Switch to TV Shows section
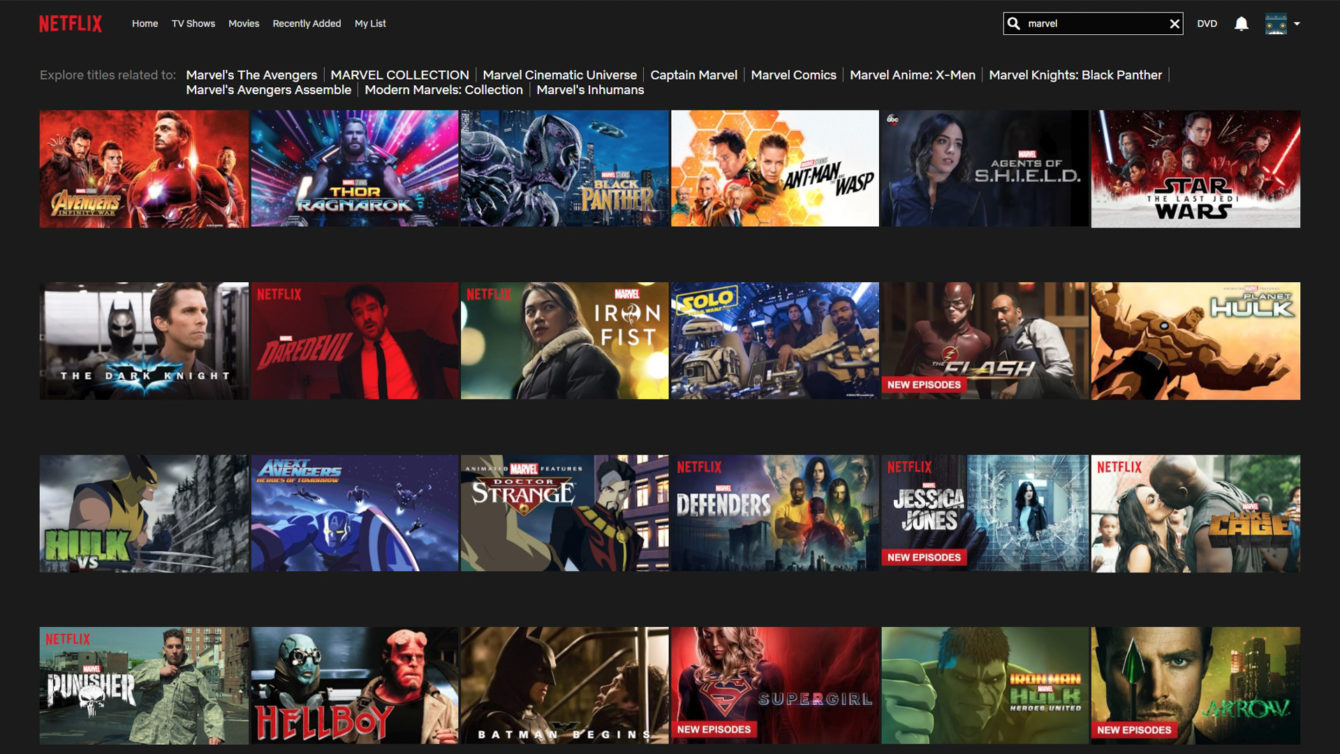The height and width of the screenshot is (754, 1340). (x=191, y=23)
